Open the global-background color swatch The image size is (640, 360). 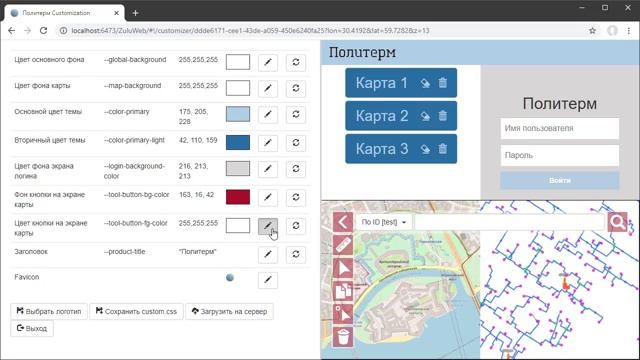[x=238, y=62]
